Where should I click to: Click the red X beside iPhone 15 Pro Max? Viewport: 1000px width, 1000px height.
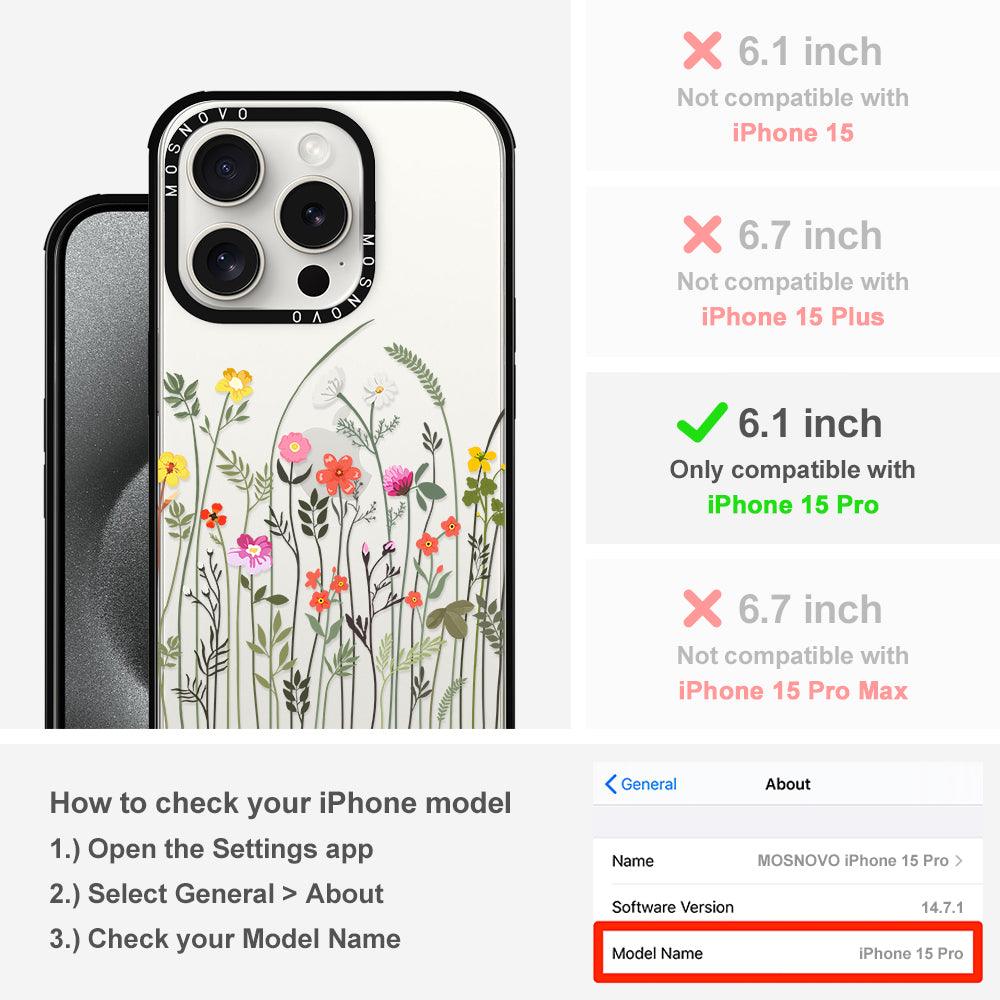coord(702,608)
